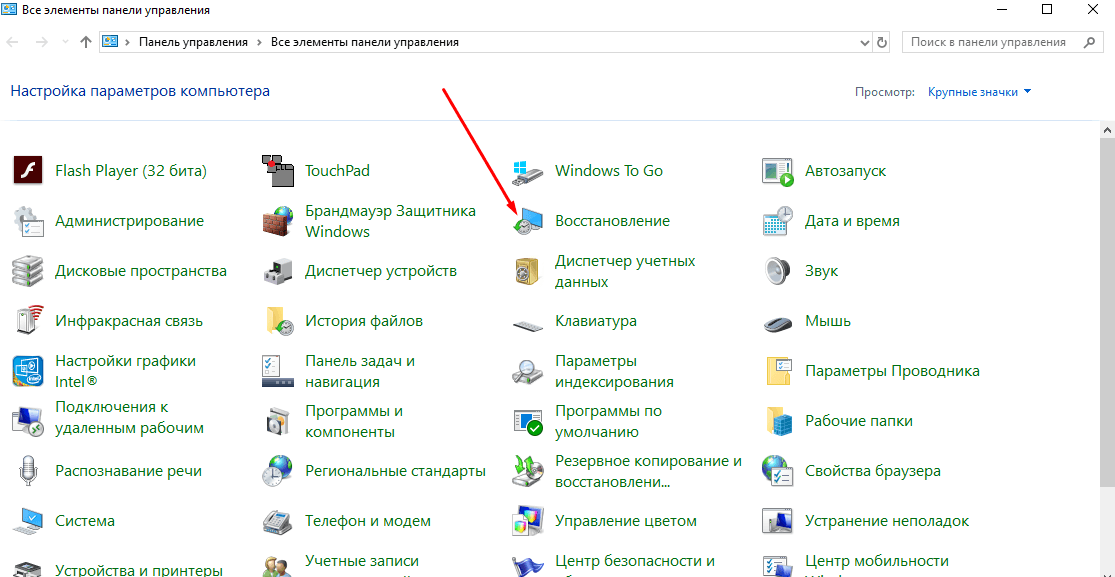This screenshot has width=1115, height=577.
Task: Open the Резервное копирование и восстановление icon
Action: click(x=528, y=471)
